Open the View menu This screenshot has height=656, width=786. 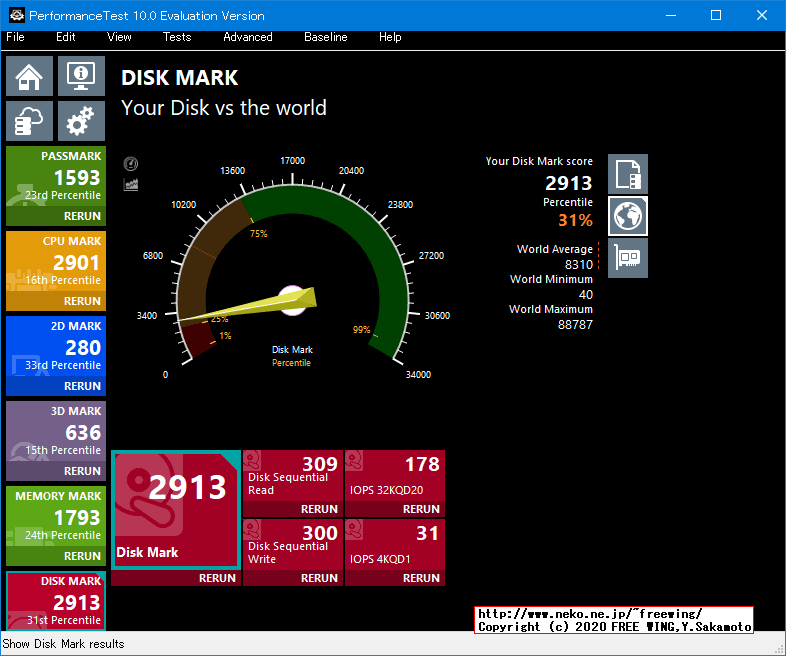[119, 37]
